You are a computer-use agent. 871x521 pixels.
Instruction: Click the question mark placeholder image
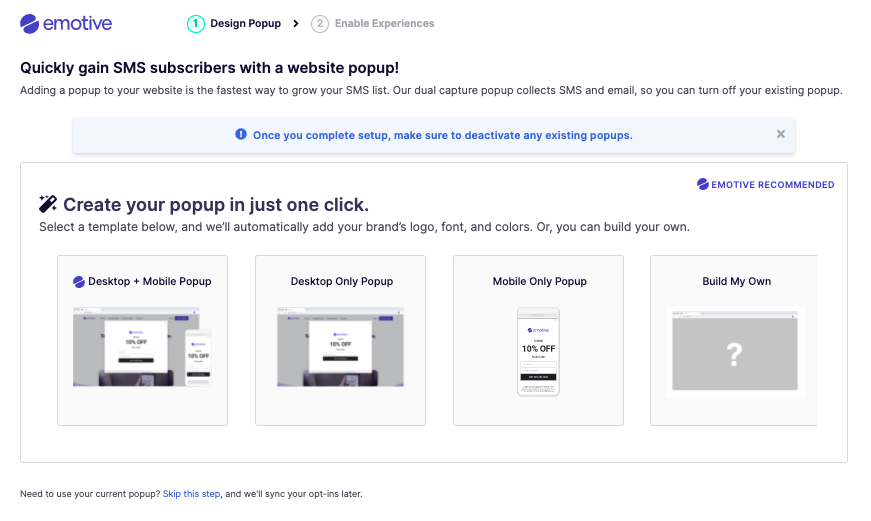(735, 352)
